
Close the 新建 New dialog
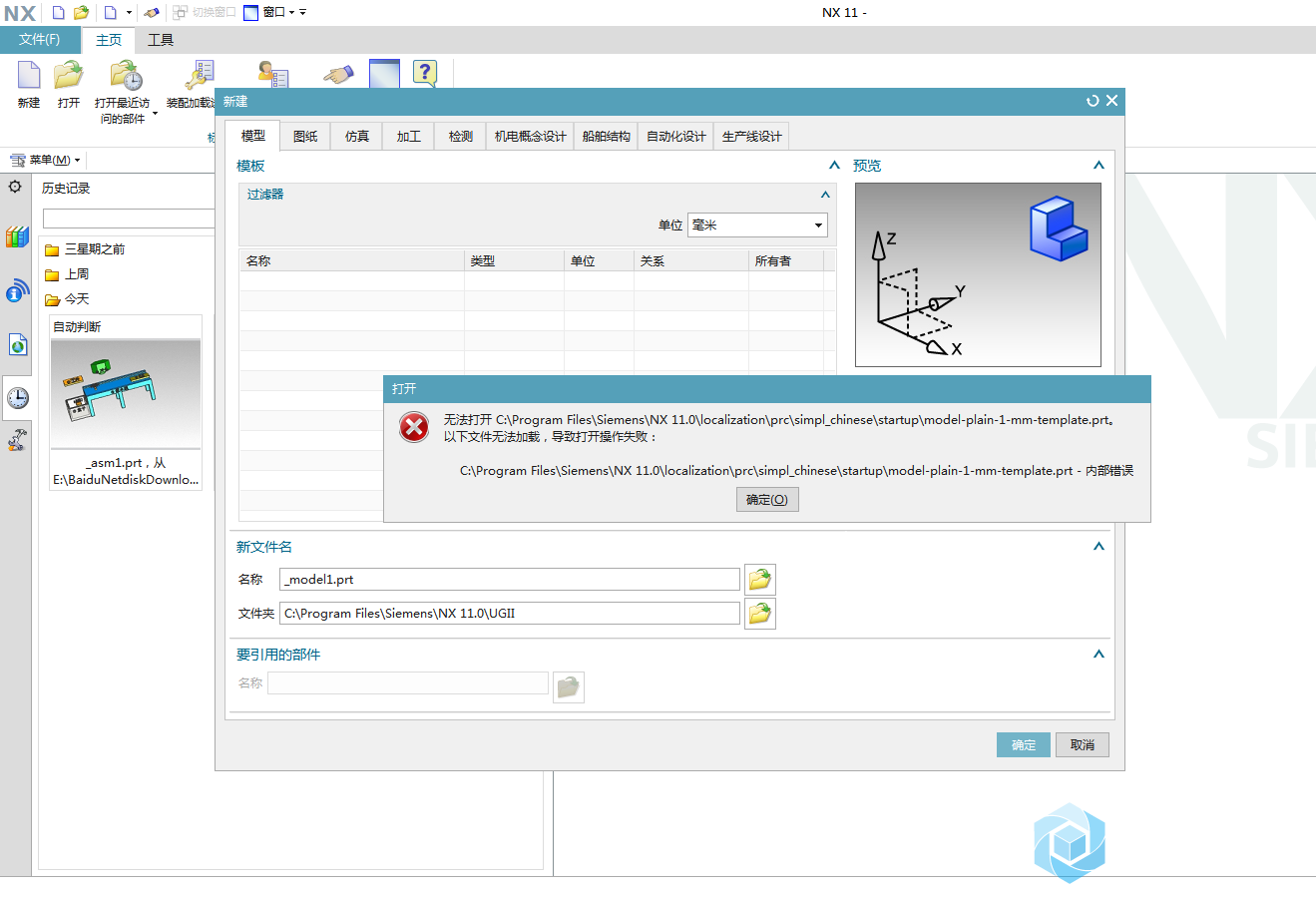(x=1111, y=101)
